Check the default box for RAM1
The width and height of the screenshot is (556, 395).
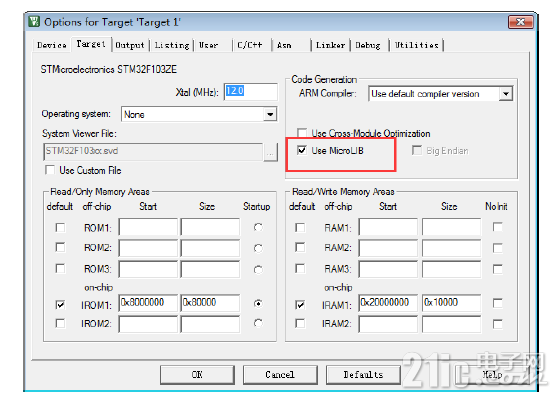[300, 227]
